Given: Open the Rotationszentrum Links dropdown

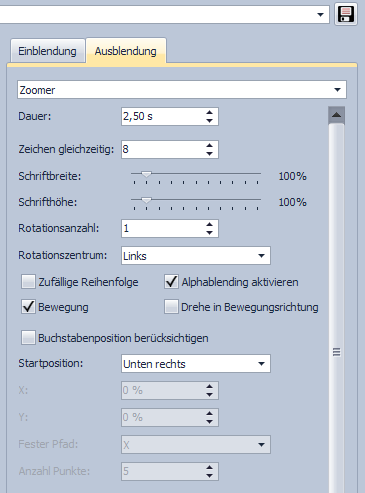Looking at the screenshot, I should pyautogui.click(x=196, y=256).
